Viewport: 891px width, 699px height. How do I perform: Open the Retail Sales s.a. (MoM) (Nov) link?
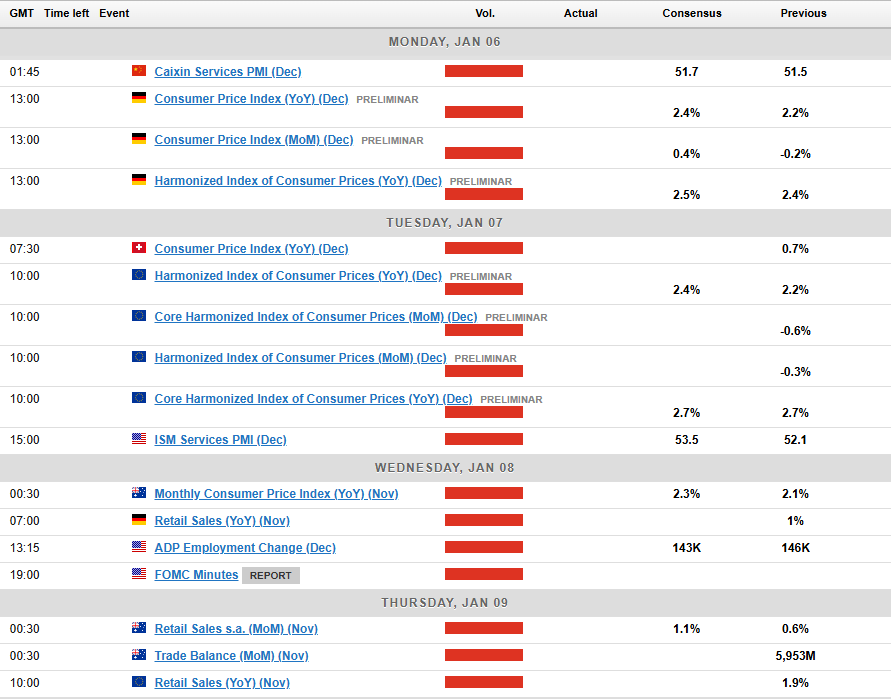coord(236,629)
